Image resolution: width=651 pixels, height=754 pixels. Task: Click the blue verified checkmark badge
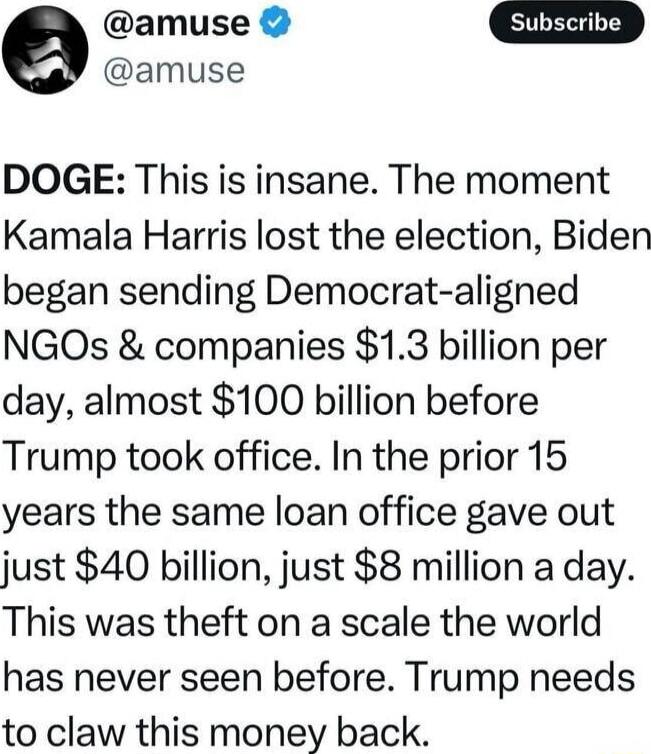tap(275, 23)
